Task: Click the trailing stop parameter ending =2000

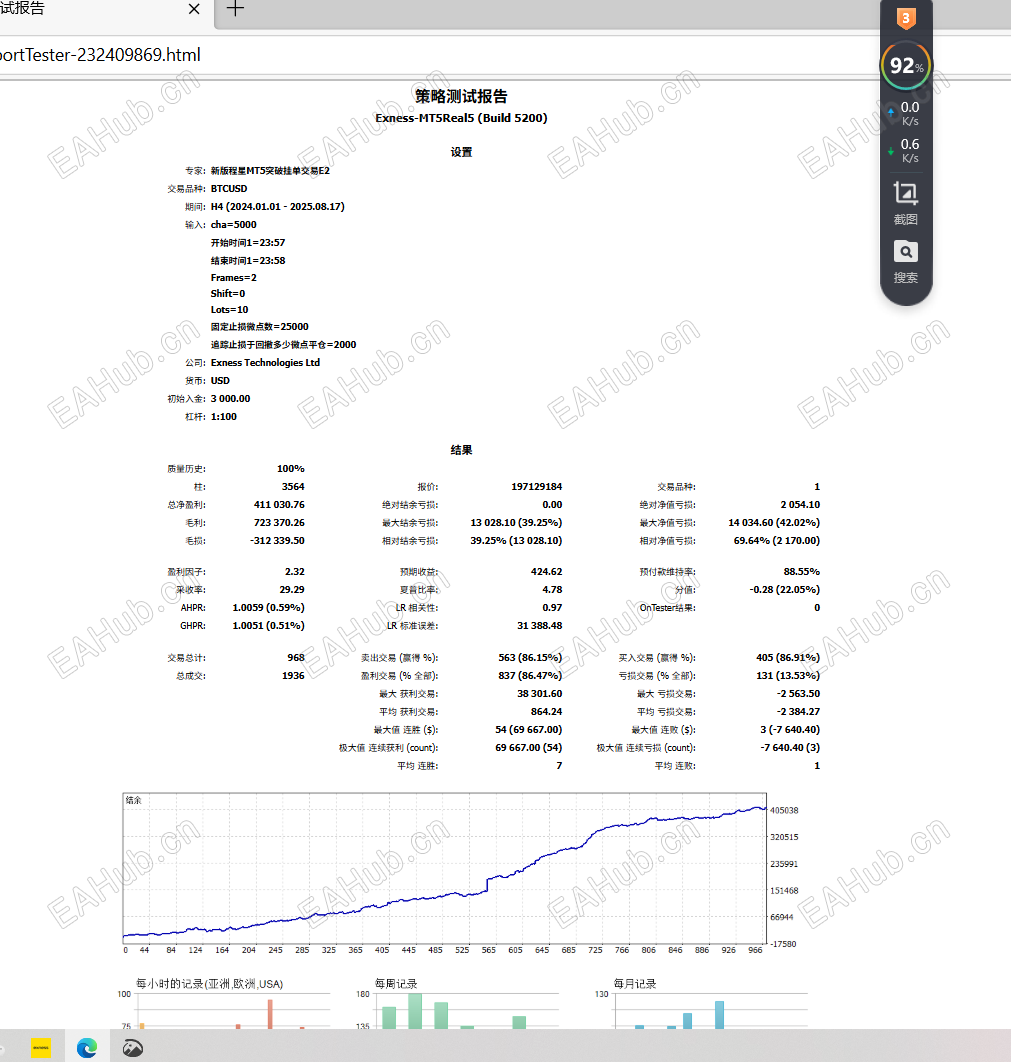Action: [x=283, y=345]
